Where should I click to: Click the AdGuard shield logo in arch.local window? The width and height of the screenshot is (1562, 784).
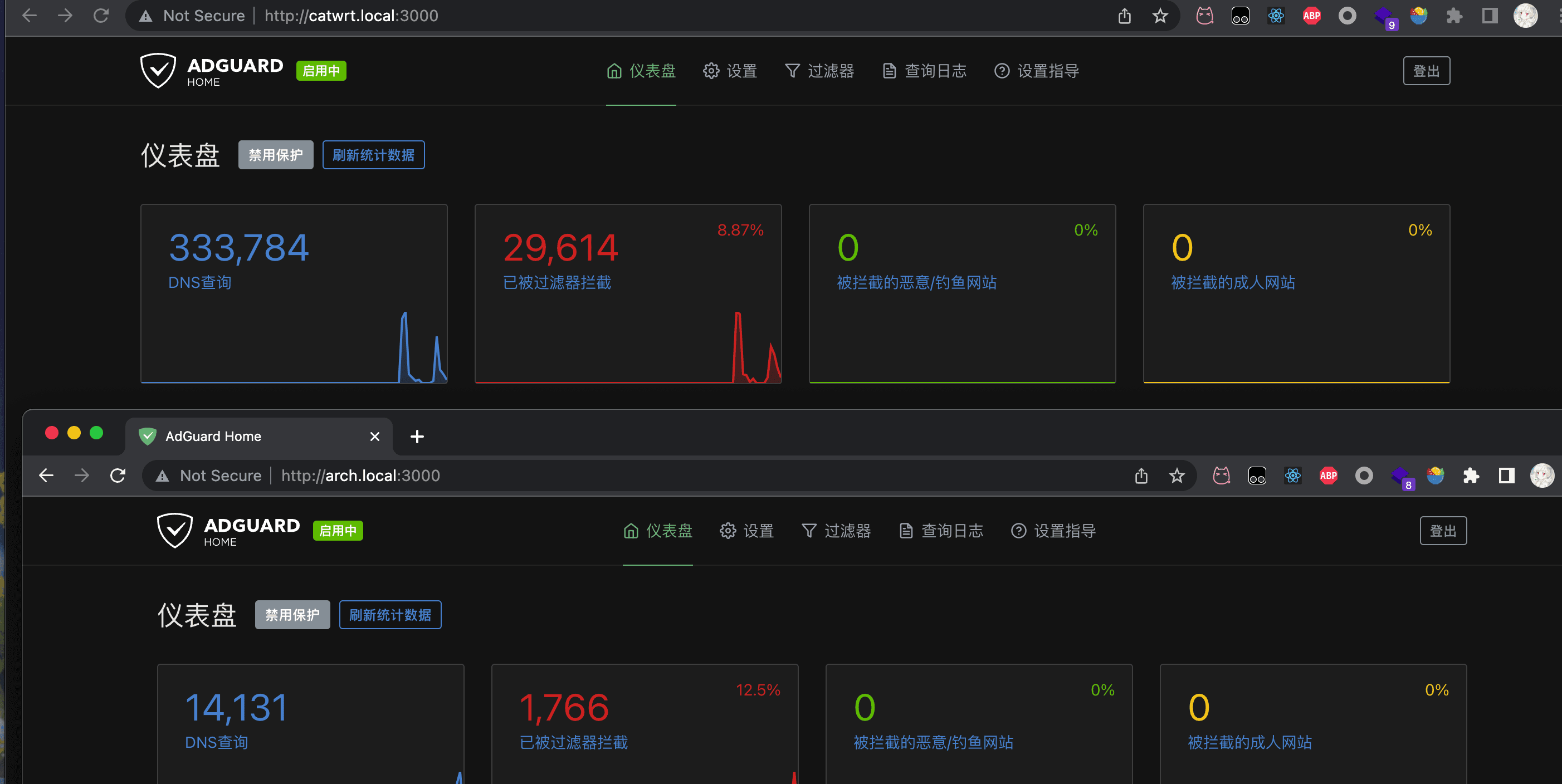(x=174, y=530)
